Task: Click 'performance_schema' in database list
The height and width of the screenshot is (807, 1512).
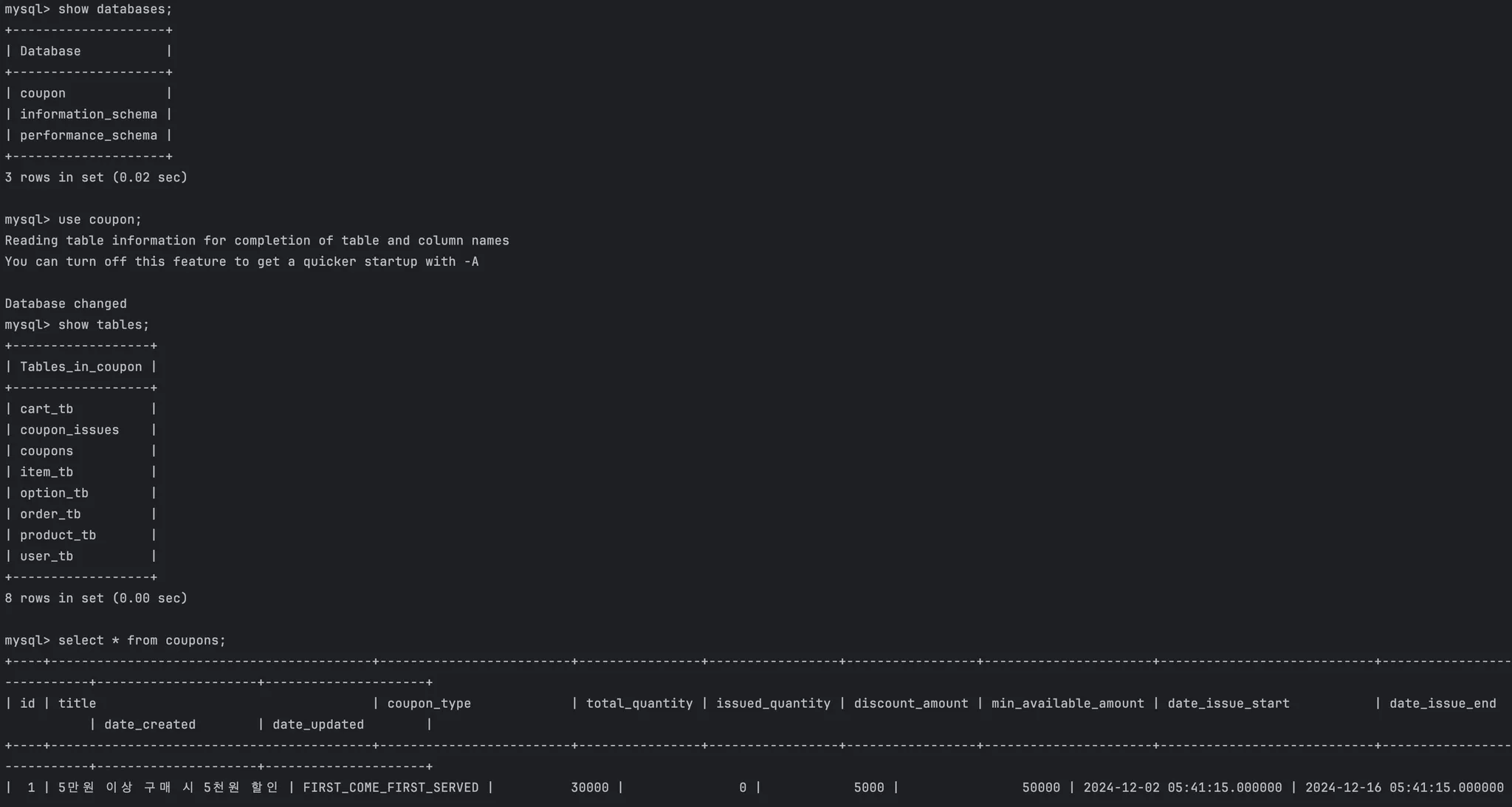Action: 88,136
